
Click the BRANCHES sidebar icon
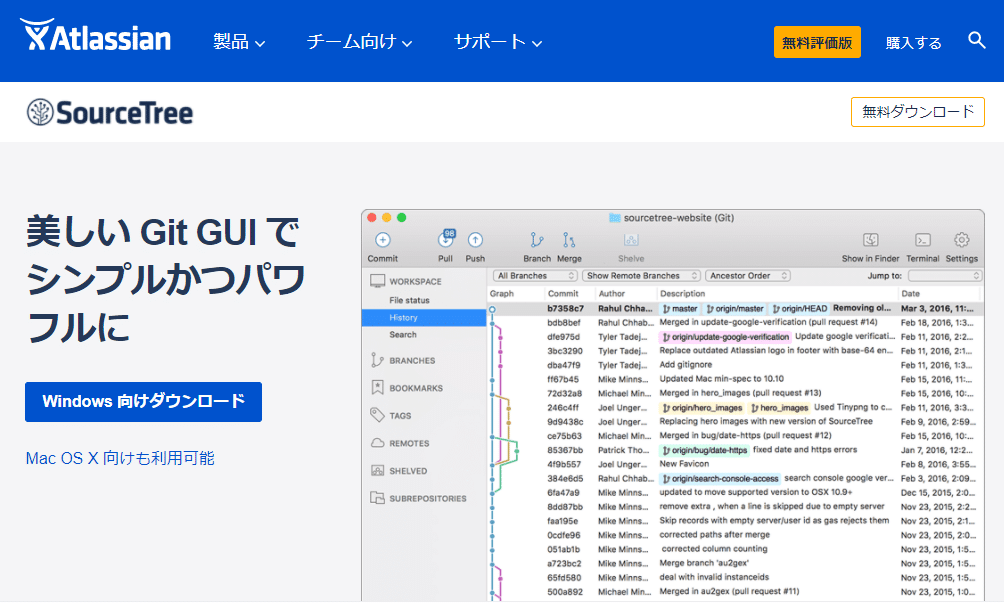377,361
